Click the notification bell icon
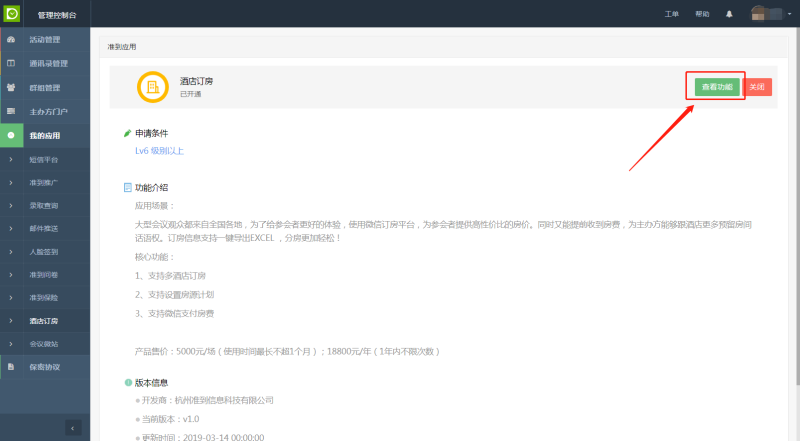This screenshot has height=441, width=800. click(729, 14)
